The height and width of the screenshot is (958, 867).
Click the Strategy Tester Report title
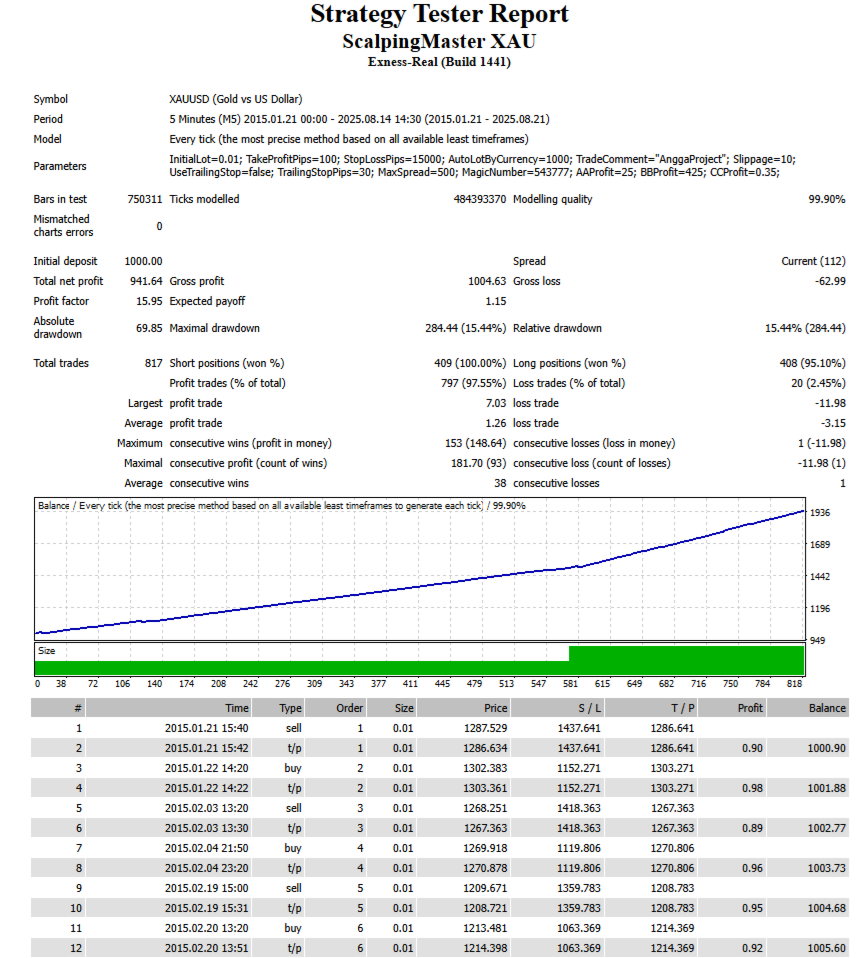click(439, 15)
